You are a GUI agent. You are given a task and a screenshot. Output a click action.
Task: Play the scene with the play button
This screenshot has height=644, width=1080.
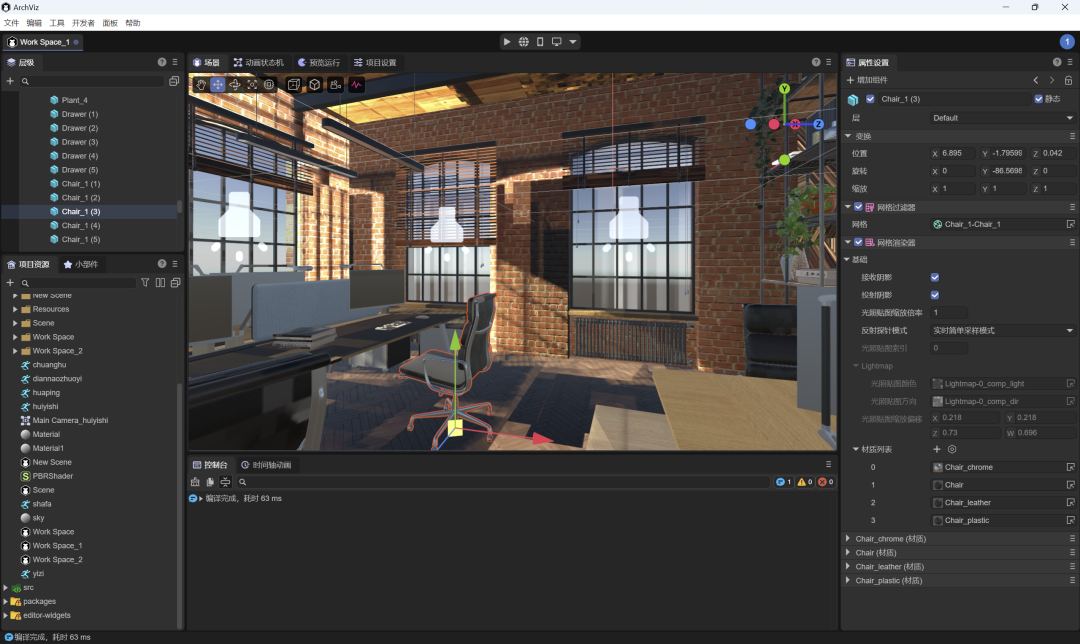(507, 42)
